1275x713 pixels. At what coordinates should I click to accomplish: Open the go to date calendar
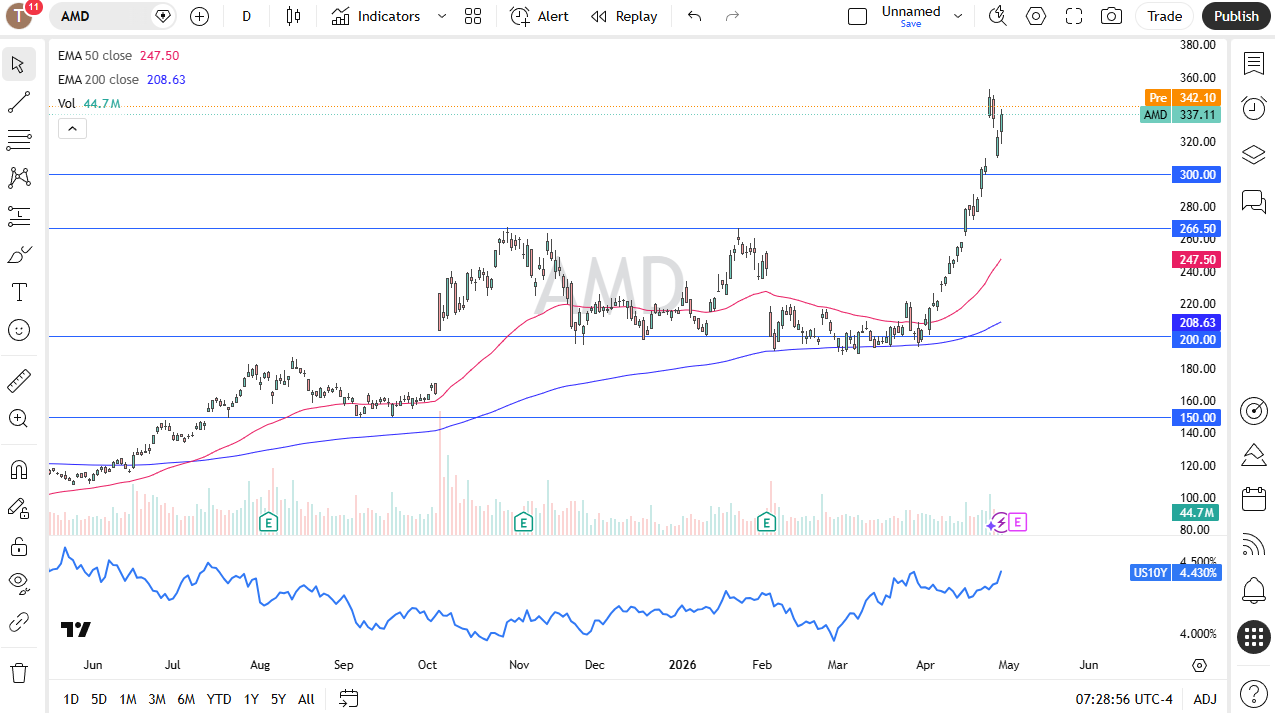pos(348,698)
